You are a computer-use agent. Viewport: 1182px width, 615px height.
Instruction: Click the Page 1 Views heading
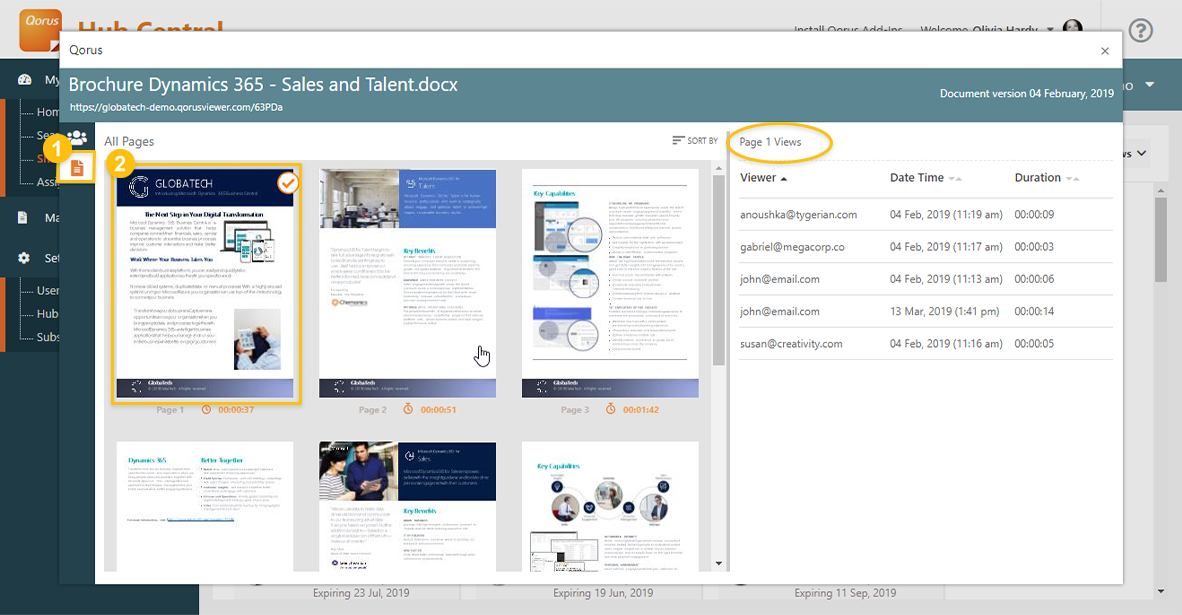[x=770, y=142]
